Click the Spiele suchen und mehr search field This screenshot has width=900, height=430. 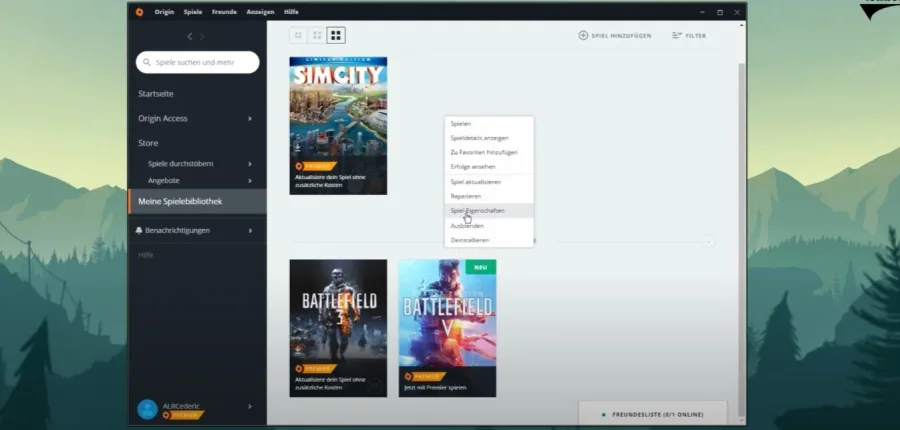click(x=197, y=62)
